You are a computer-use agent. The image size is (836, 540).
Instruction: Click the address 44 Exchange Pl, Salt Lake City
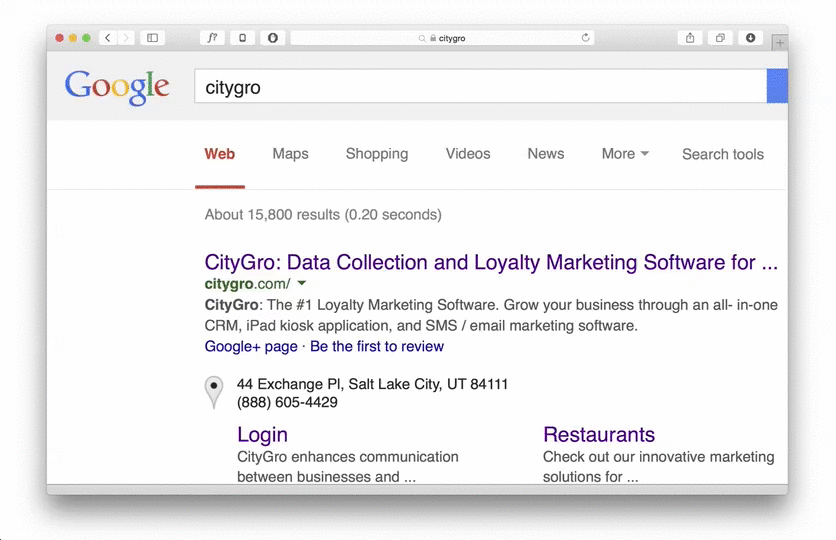point(372,384)
